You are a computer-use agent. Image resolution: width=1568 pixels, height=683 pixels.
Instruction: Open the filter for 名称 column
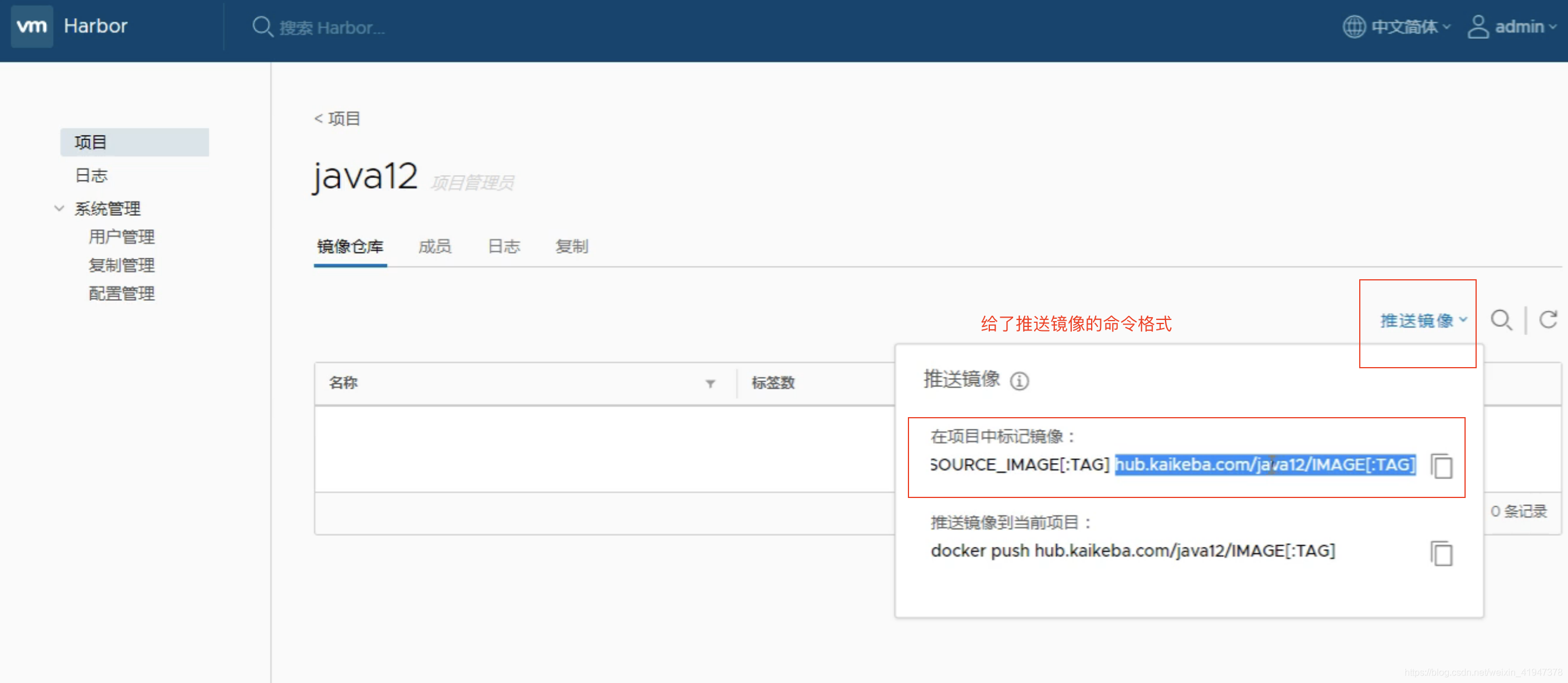[x=710, y=383]
